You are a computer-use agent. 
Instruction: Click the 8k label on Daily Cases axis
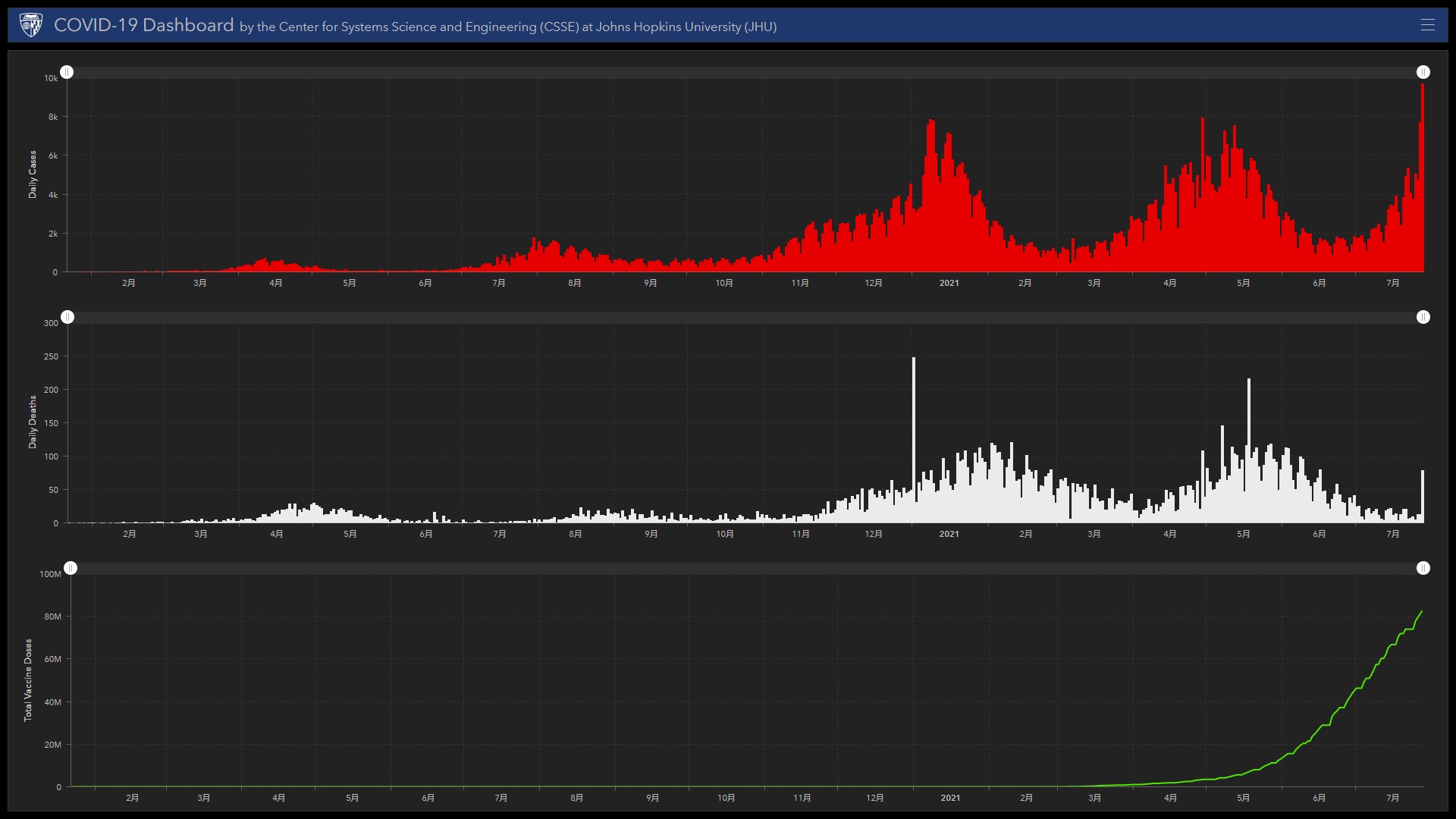tap(53, 117)
